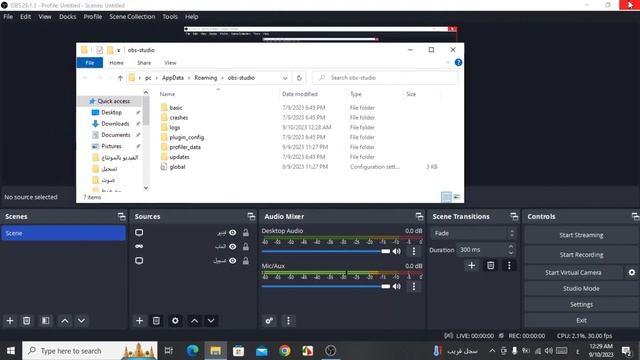Toggle lock on third source
Viewport: 640px width, 360px height.
[x=246, y=260]
